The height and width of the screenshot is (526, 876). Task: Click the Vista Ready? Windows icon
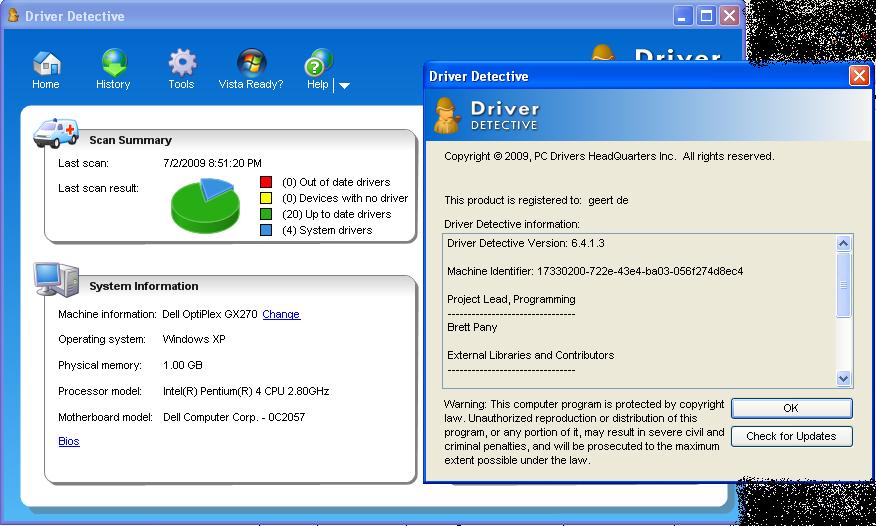coord(251,63)
